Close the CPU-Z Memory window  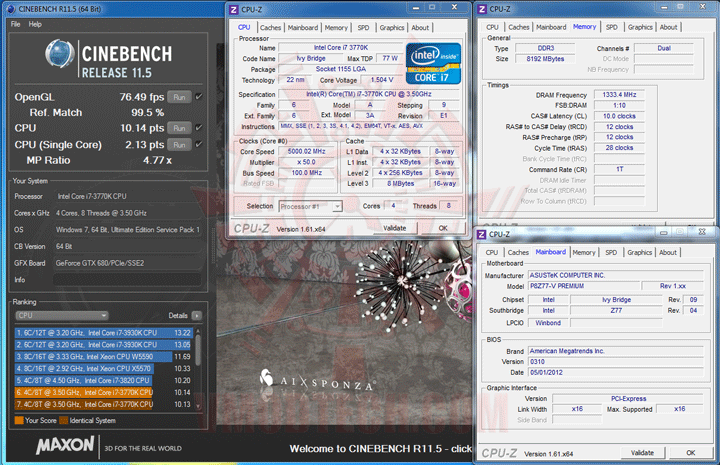click(x=702, y=6)
